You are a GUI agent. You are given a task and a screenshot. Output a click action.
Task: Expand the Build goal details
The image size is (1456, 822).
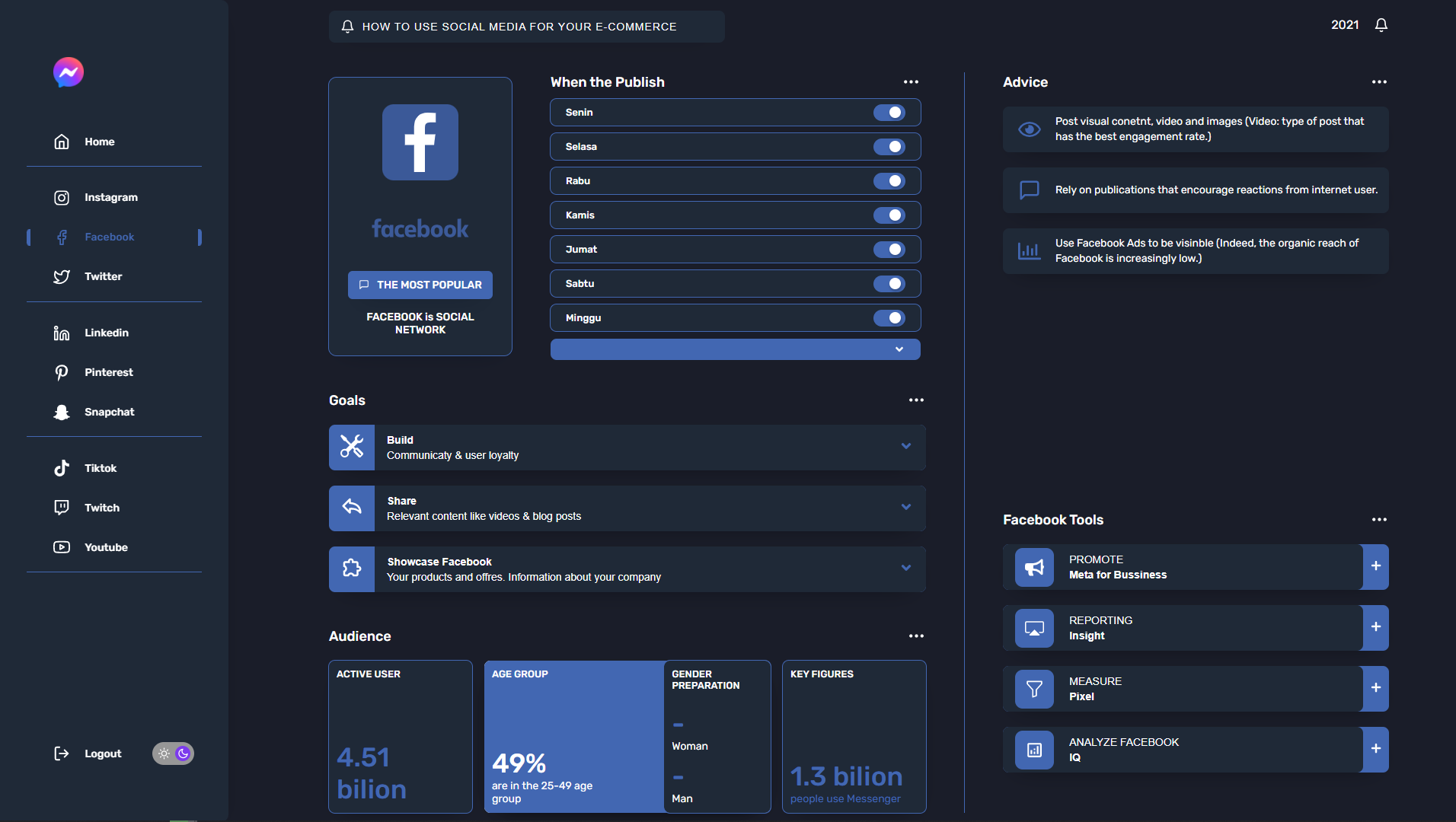905,447
